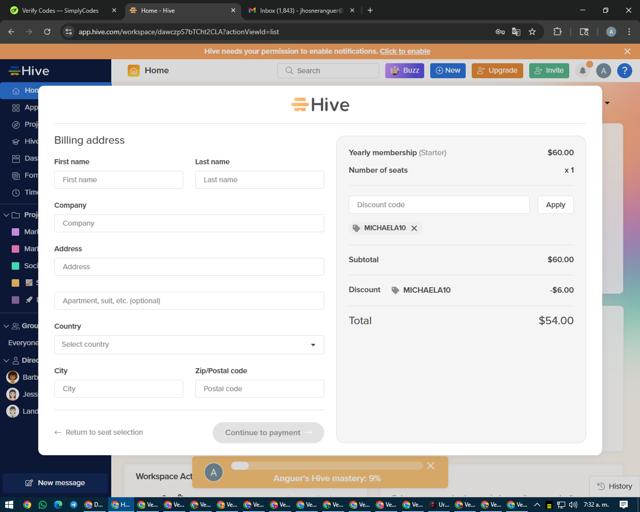Screen dimensions: 640x512
Task: Click the Apartment, suit, etc. field
Action: click(189, 301)
